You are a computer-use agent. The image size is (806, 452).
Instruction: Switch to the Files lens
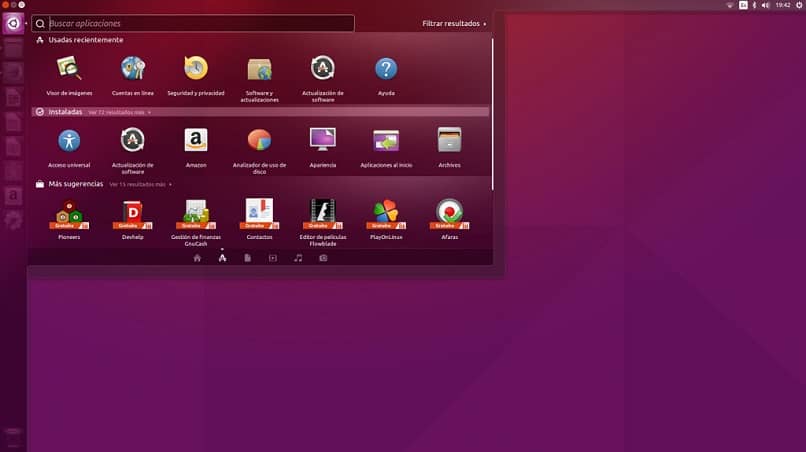click(x=247, y=258)
